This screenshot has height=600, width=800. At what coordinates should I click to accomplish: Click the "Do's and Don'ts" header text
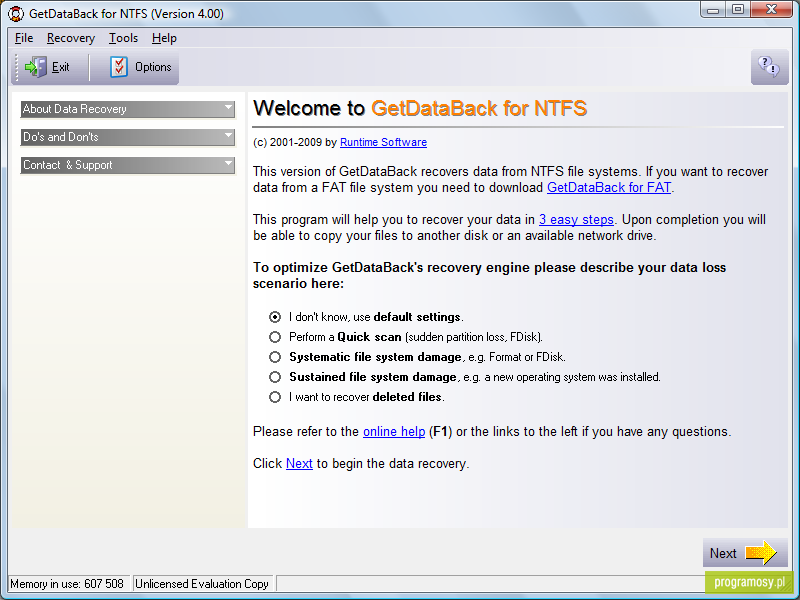pyautogui.click(x=61, y=137)
